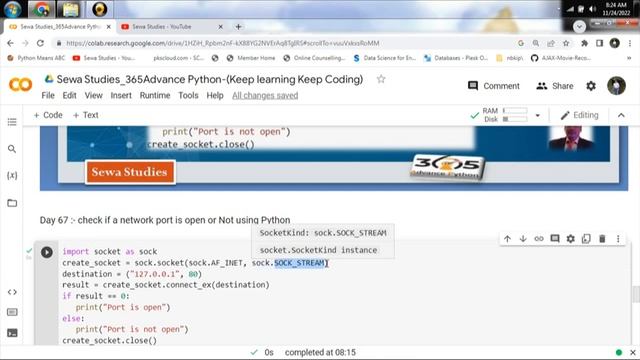The width and height of the screenshot is (640, 360).
Task: Open Google account avatar in Colab header
Action: 616,86
